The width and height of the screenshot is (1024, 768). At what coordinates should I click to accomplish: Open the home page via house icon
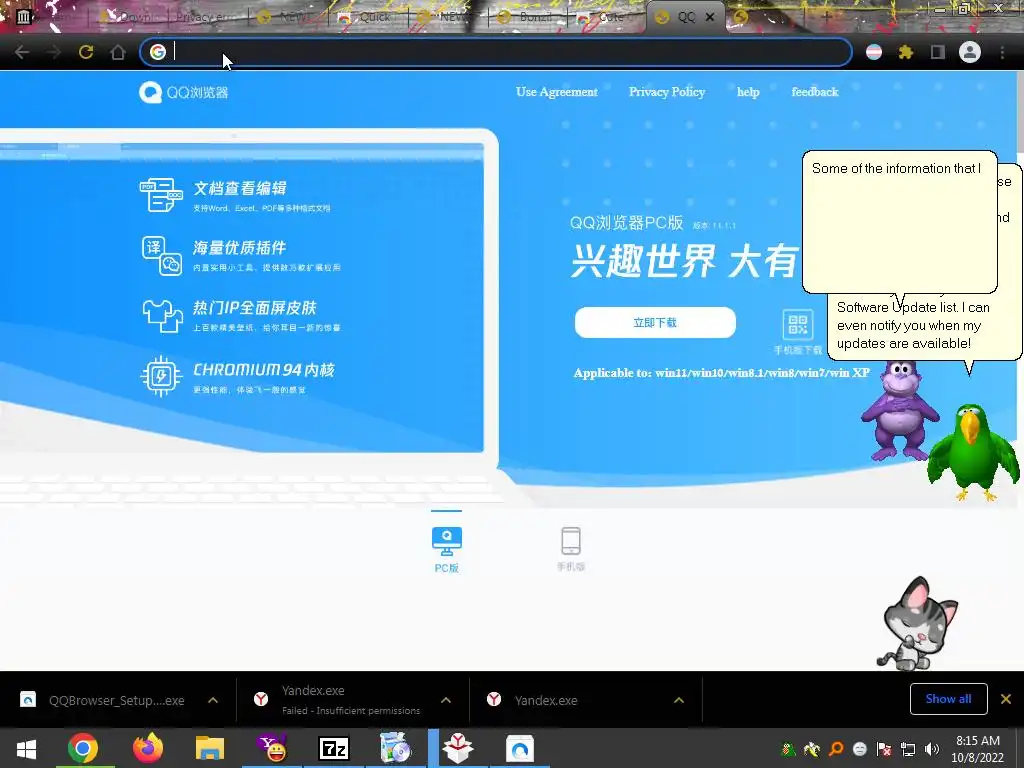tap(118, 52)
